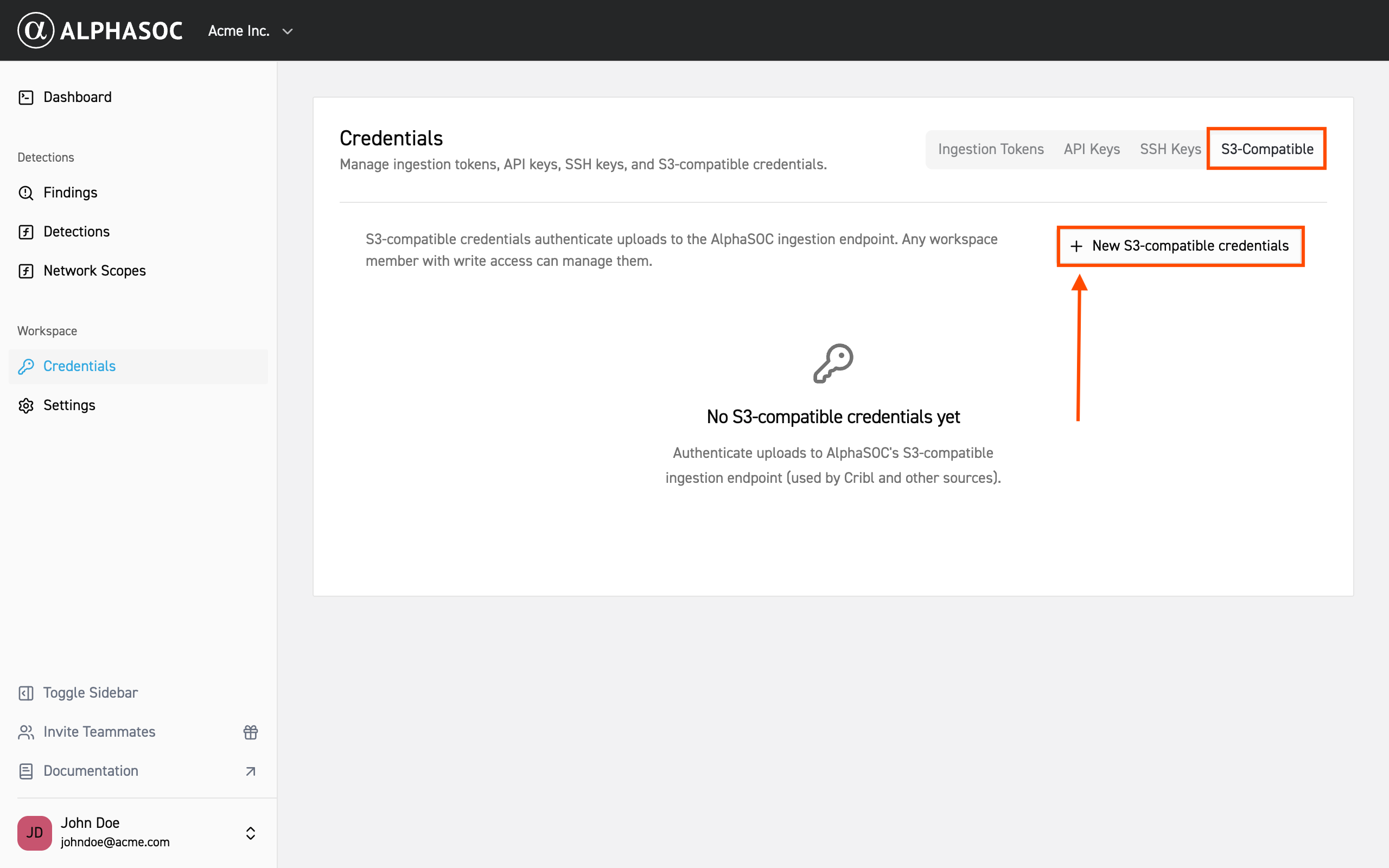Click the Documentation book icon
The width and height of the screenshot is (1389, 868).
tap(26, 771)
